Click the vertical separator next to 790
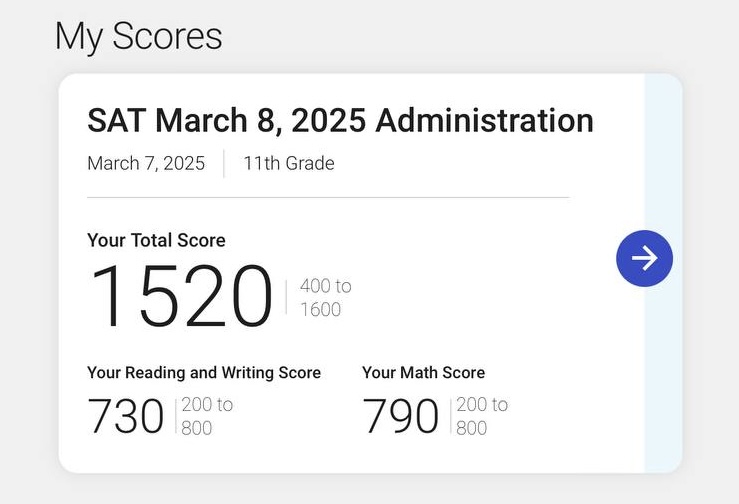The width and height of the screenshot is (739, 504). 452,416
